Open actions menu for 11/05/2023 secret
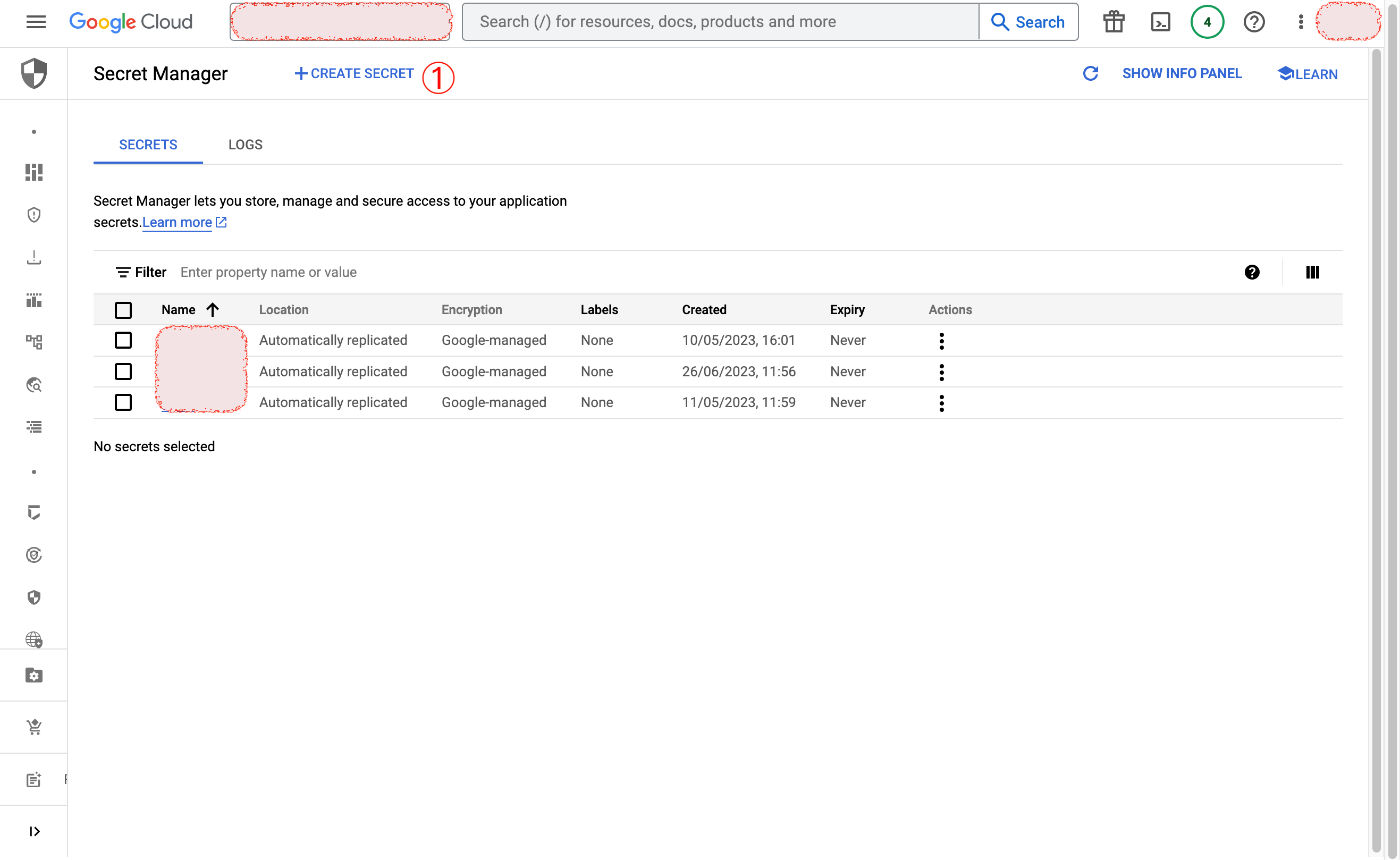Screen dimensions: 1400x860 [942, 403]
